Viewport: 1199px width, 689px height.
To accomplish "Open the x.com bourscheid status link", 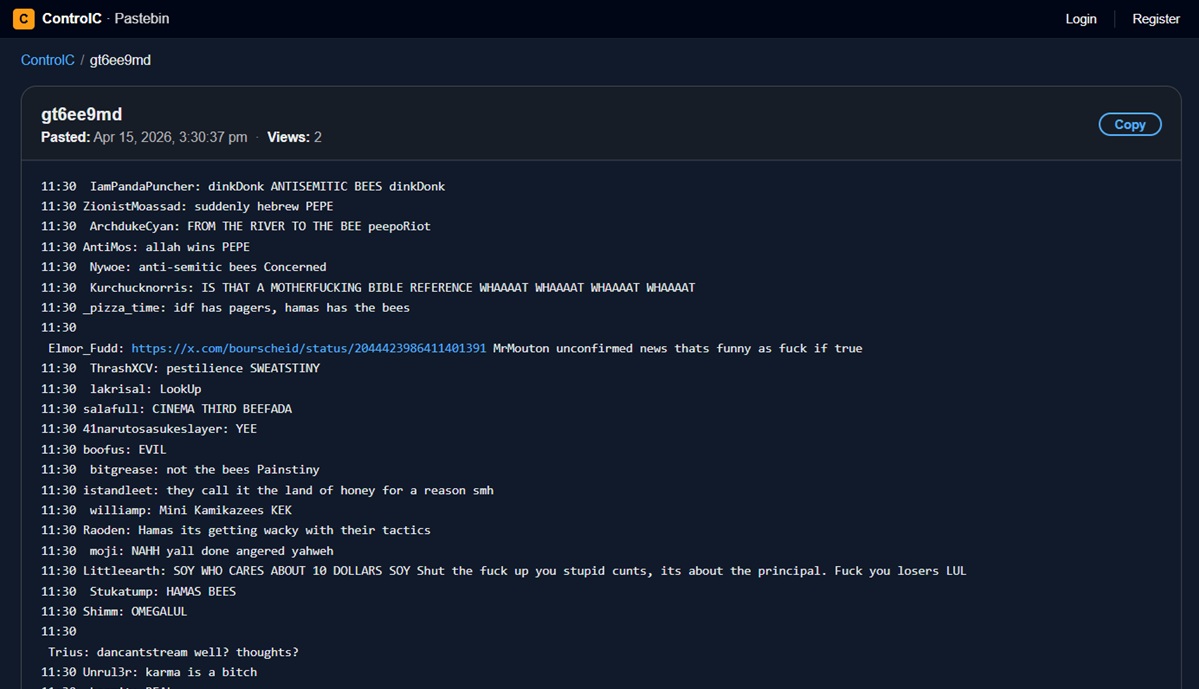I will pyautogui.click(x=308, y=348).
